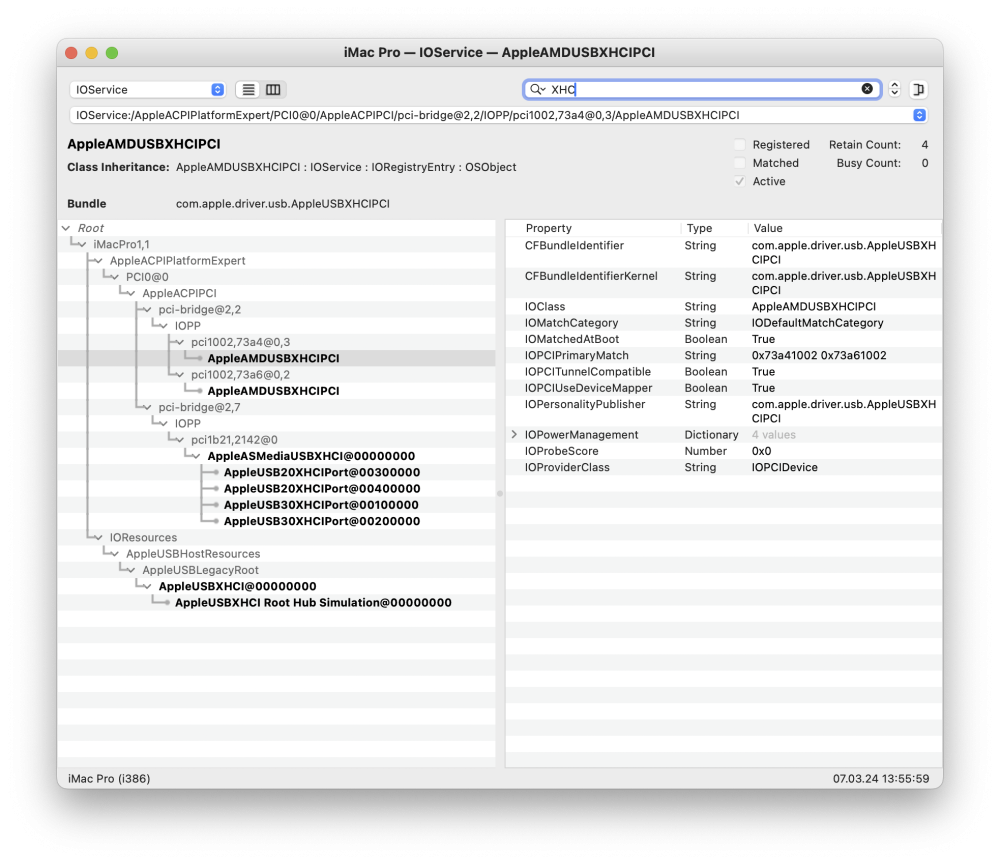Click inside the XHC search field
This screenshot has height=864, width=1000.
[702, 90]
